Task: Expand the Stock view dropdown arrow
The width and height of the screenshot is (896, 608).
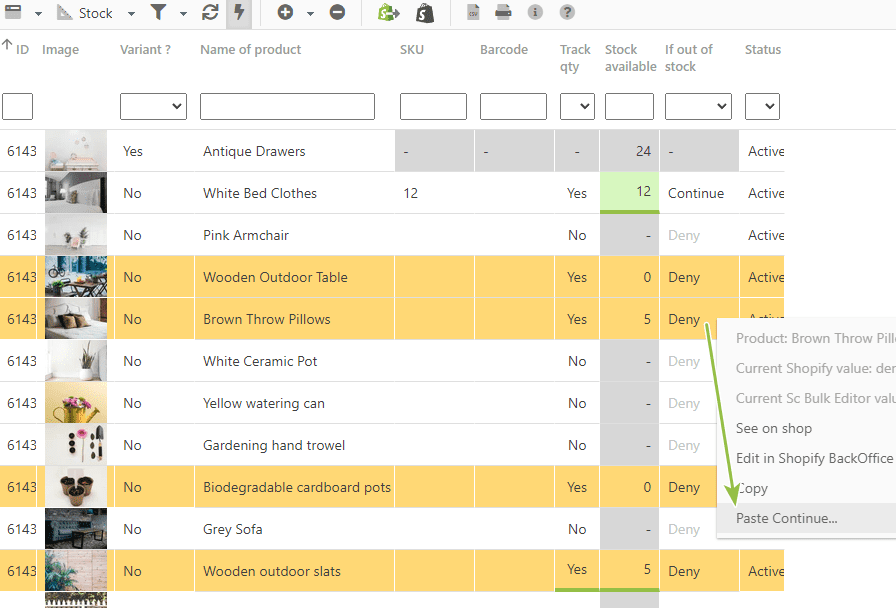Action: 131,13
